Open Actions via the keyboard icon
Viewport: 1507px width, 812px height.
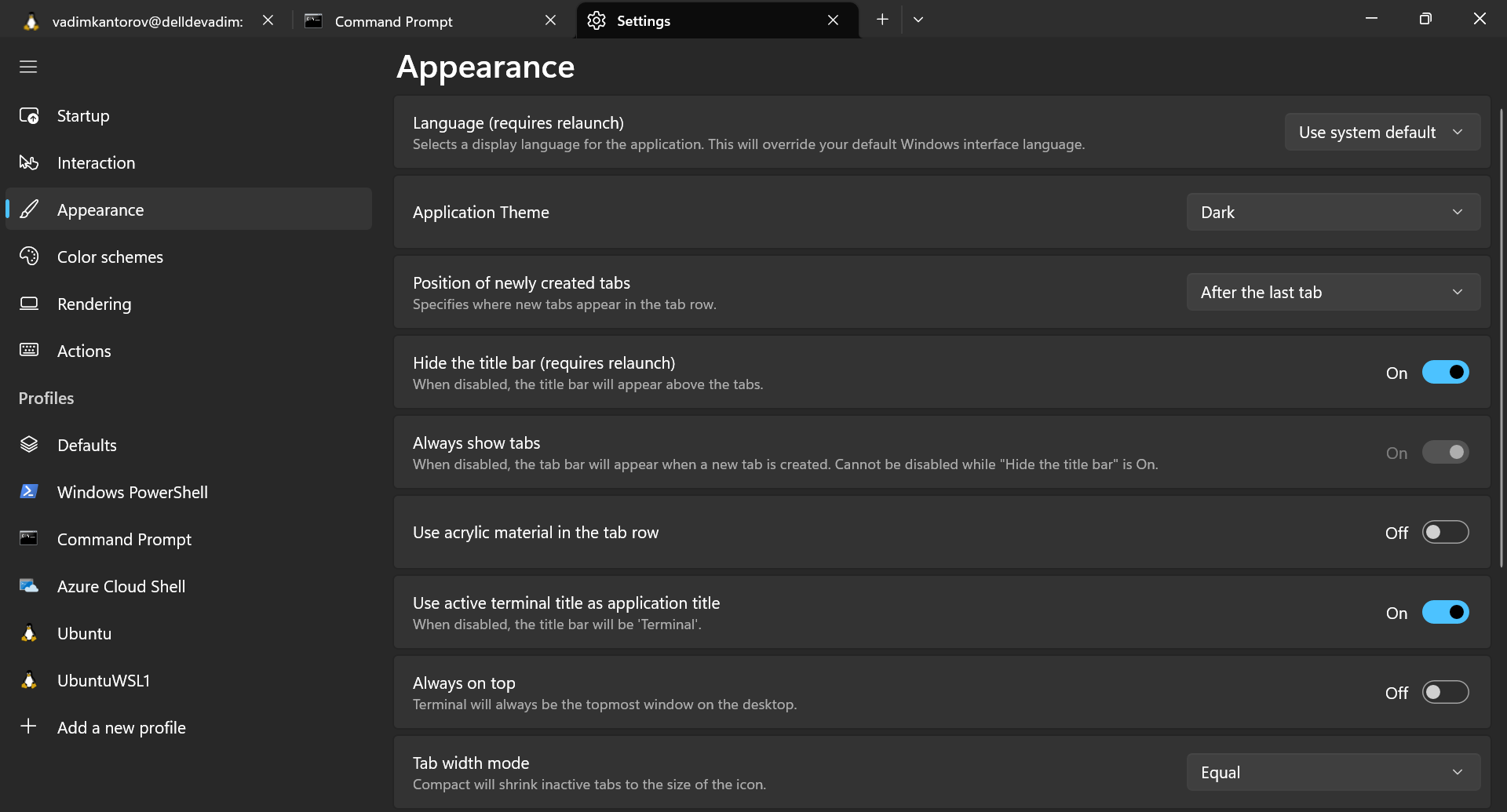pos(29,351)
